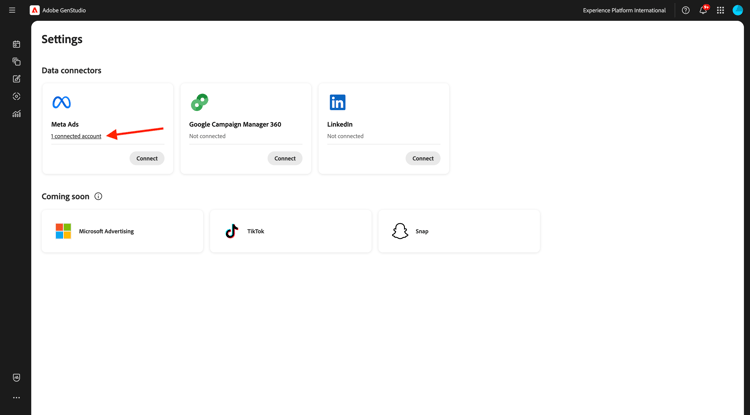Image resolution: width=750 pixels, height=415 pixels.
Task: Connect Google Campaign Manager 360
Action: [285, 158]
